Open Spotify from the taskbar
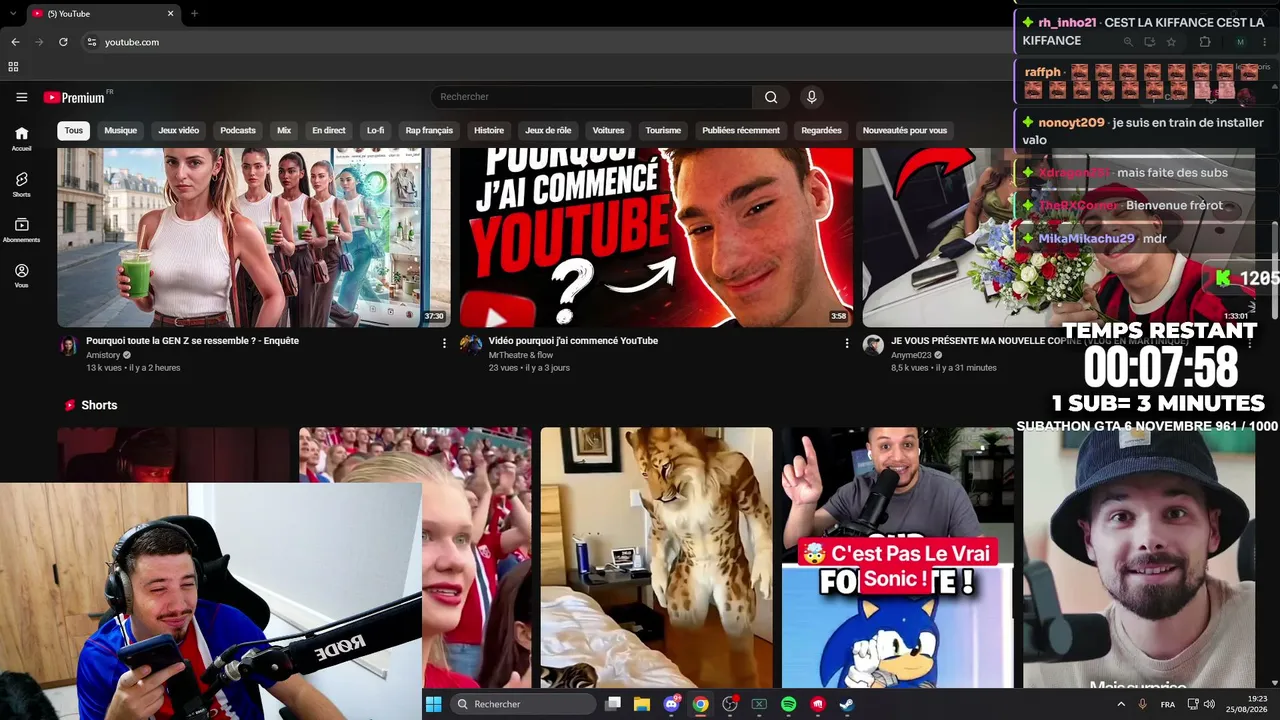1280x720 pixels. 788,704
